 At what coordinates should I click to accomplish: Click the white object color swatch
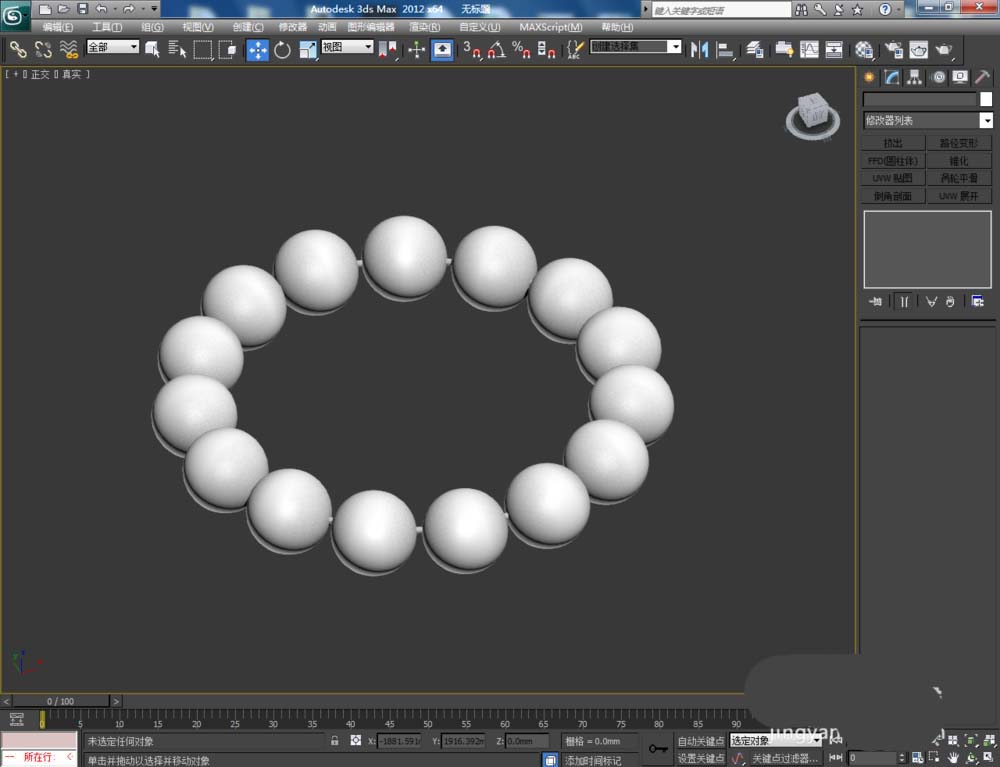coord(986,99)
